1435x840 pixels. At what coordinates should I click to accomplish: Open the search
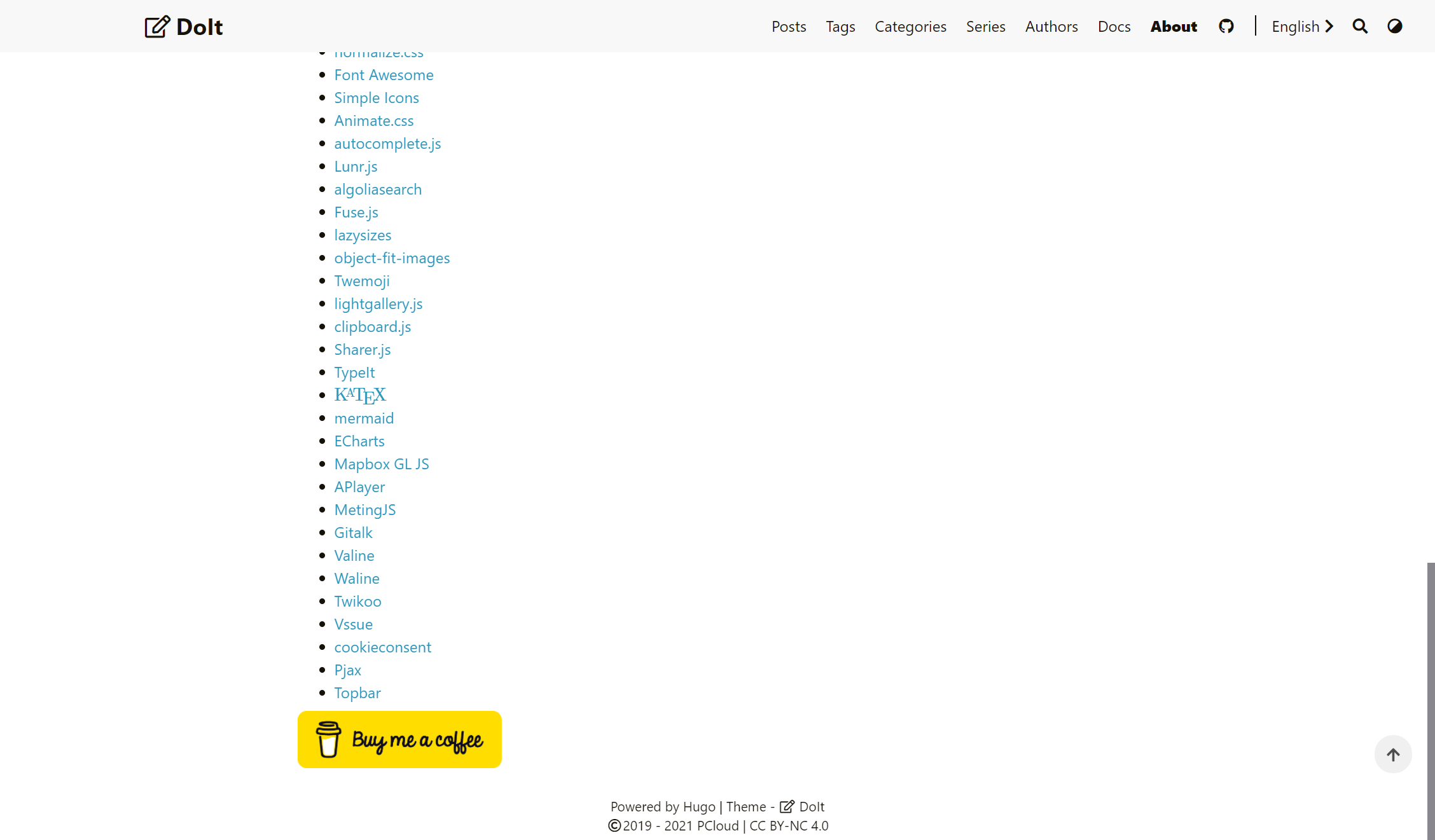1360,26
